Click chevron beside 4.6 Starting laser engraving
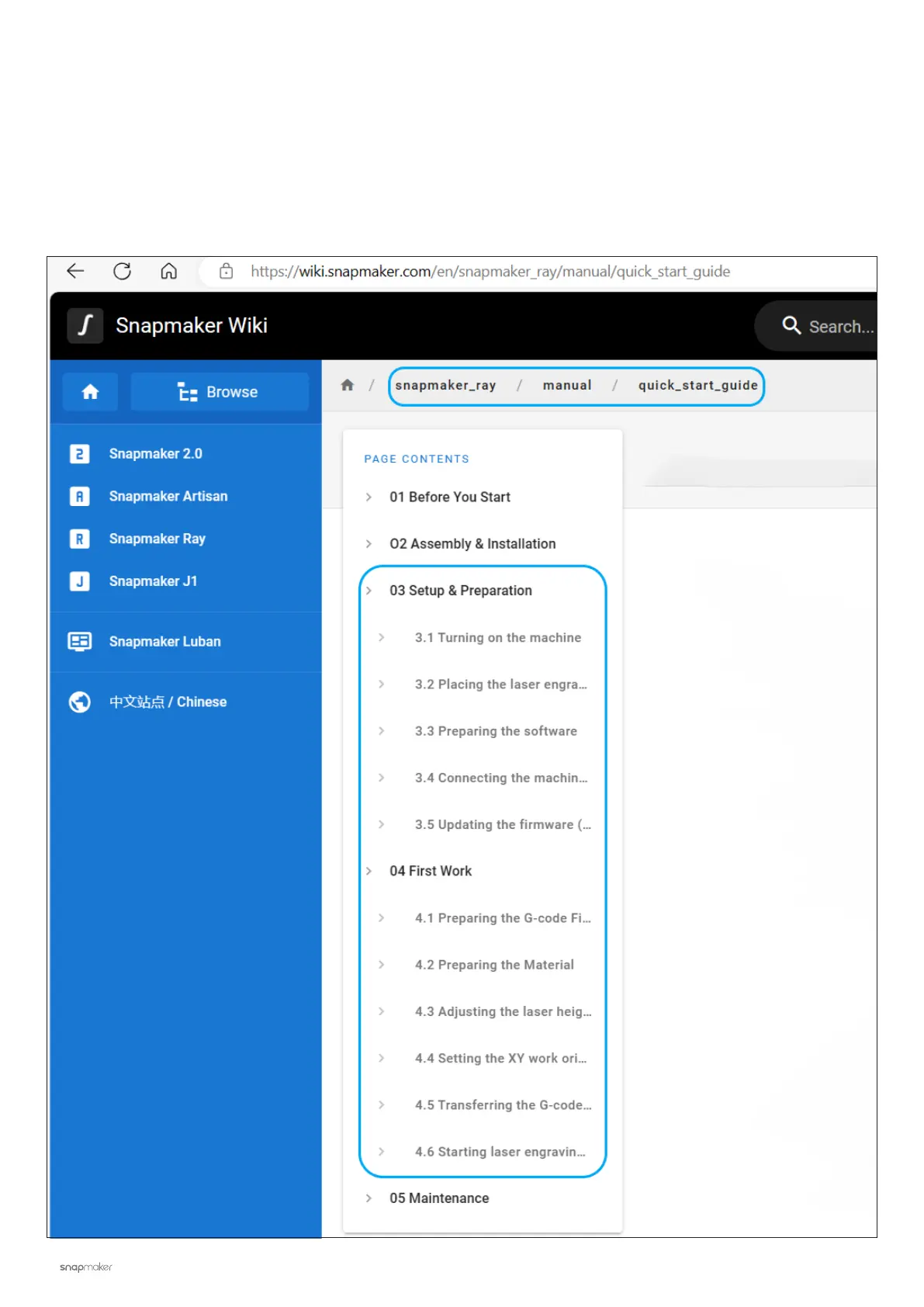Image resolution: width=924 pixels, height=1307 pixels. [x=381, y=1152]
